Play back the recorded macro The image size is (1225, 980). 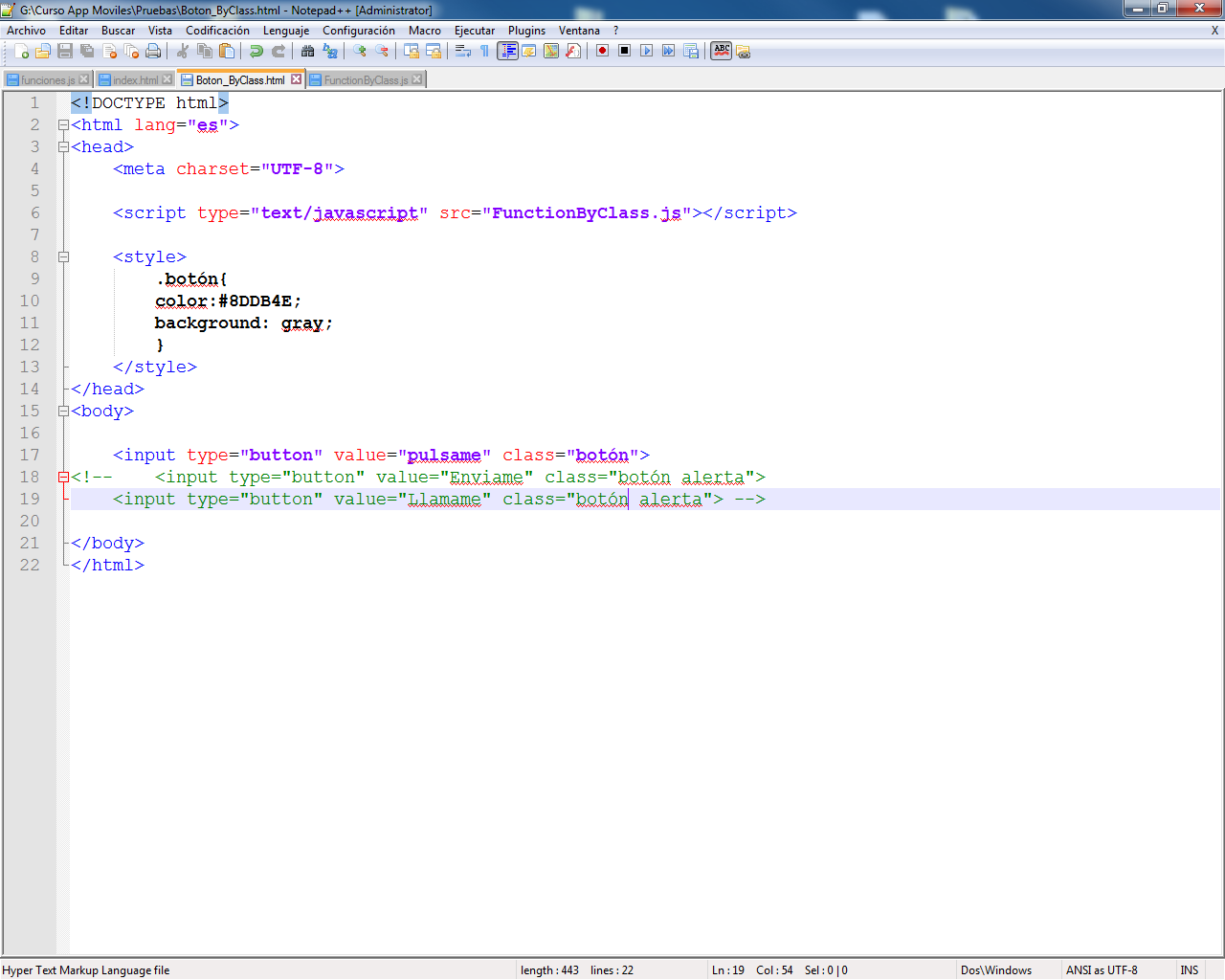point(647,51)
